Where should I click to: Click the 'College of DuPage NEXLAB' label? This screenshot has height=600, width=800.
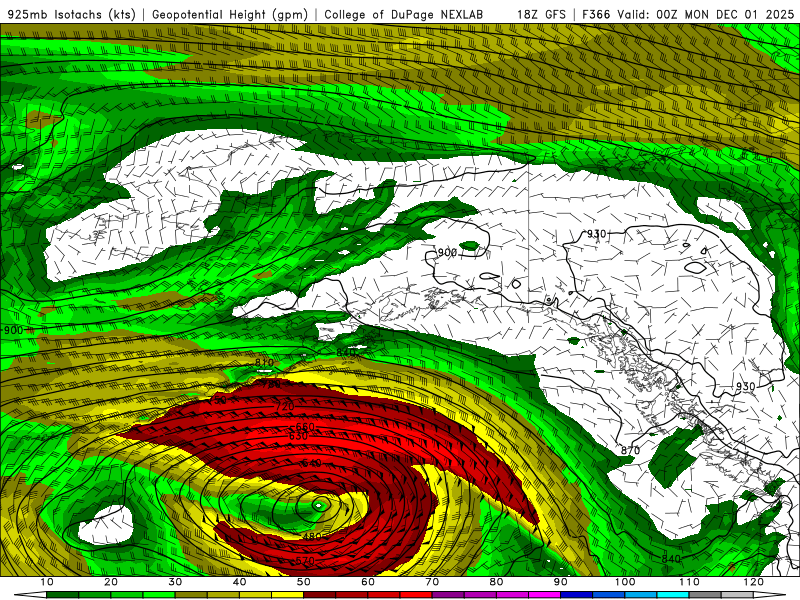point(404,14)
